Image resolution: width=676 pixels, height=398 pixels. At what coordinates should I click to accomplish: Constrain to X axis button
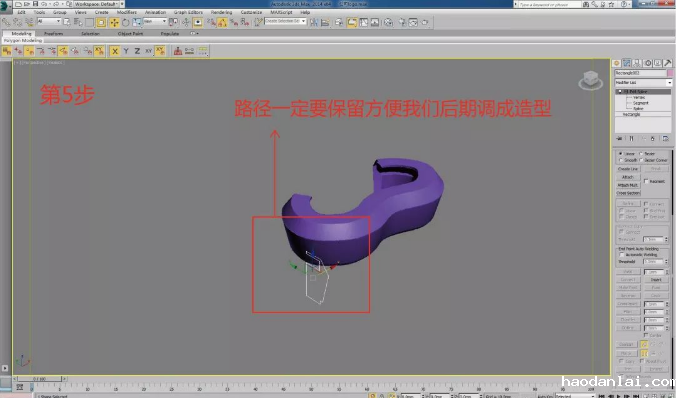pos(115,51)
